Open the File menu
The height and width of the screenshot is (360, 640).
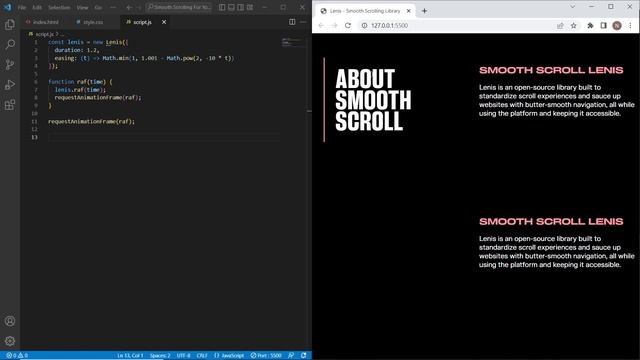tap(22, 7)
